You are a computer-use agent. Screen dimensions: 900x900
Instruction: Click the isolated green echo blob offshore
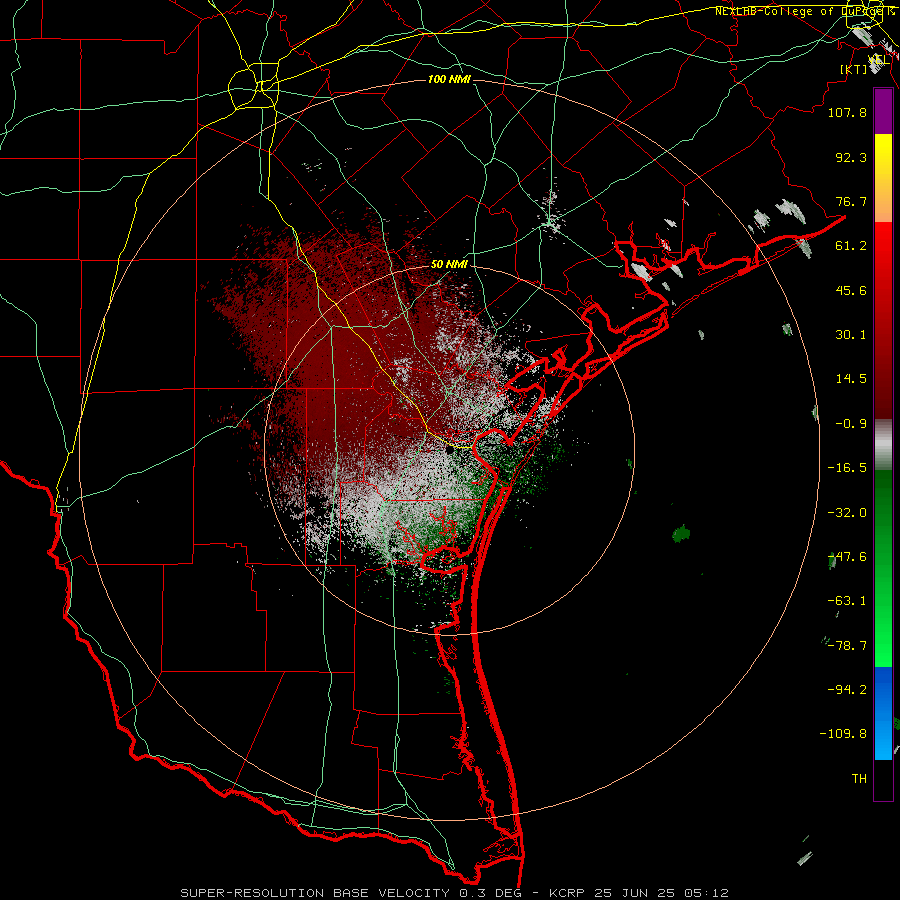pos(681,533)
